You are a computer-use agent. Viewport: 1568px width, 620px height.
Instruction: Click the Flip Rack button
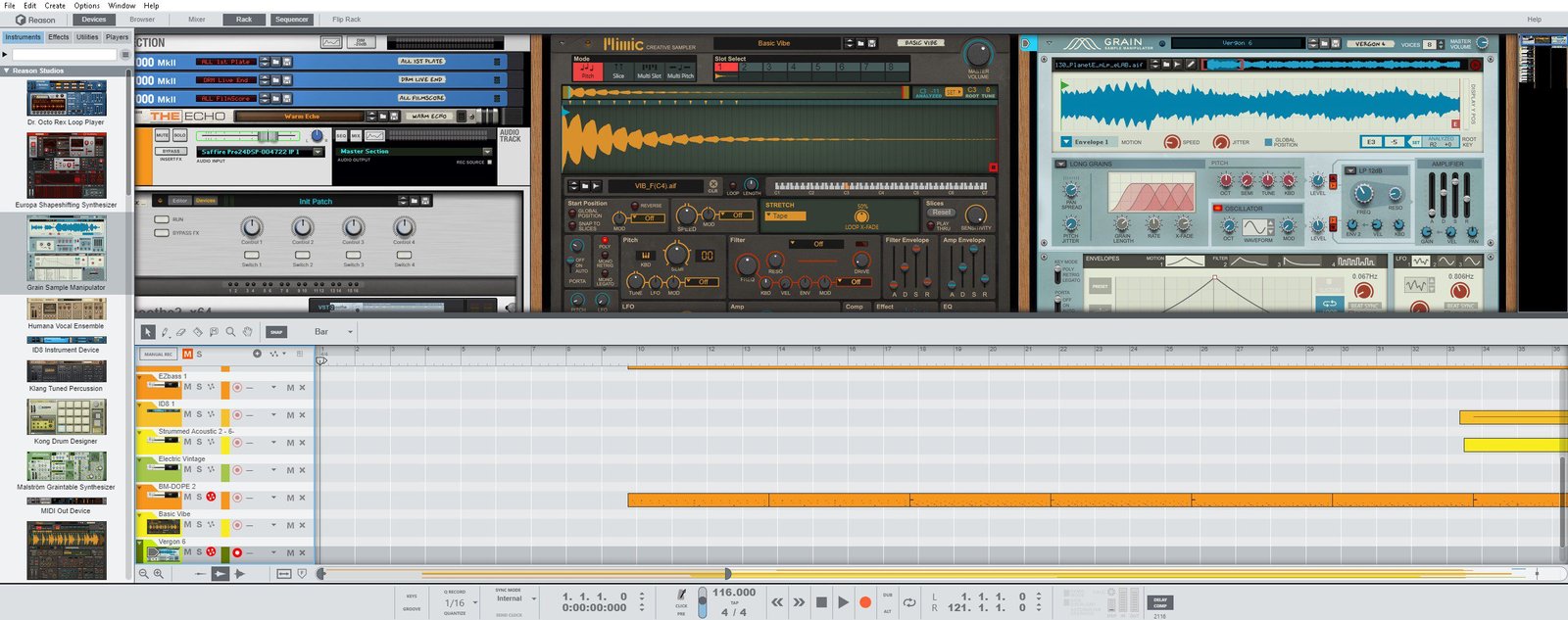[346, 20]
